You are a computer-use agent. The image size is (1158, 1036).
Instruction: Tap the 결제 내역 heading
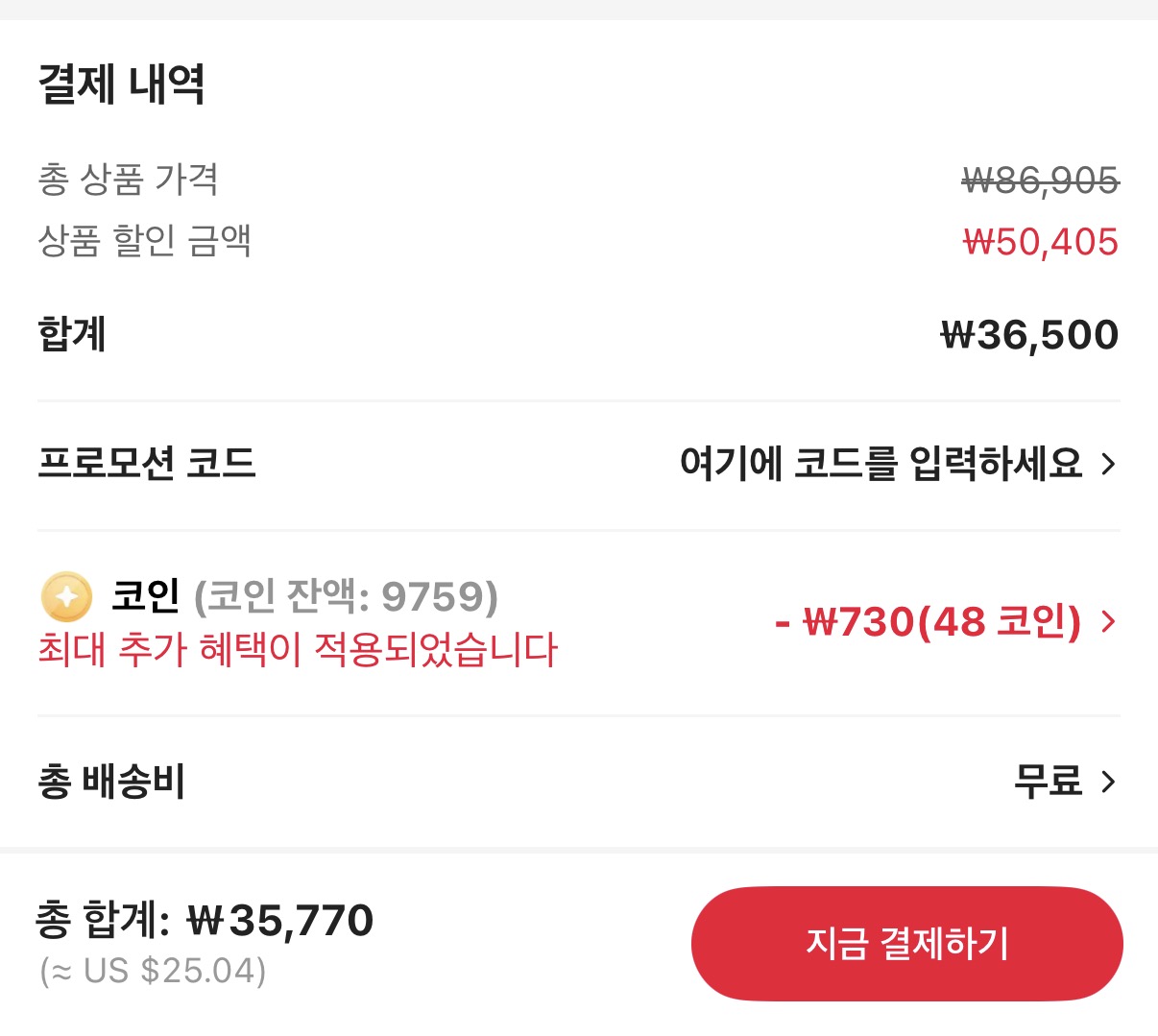121,84
